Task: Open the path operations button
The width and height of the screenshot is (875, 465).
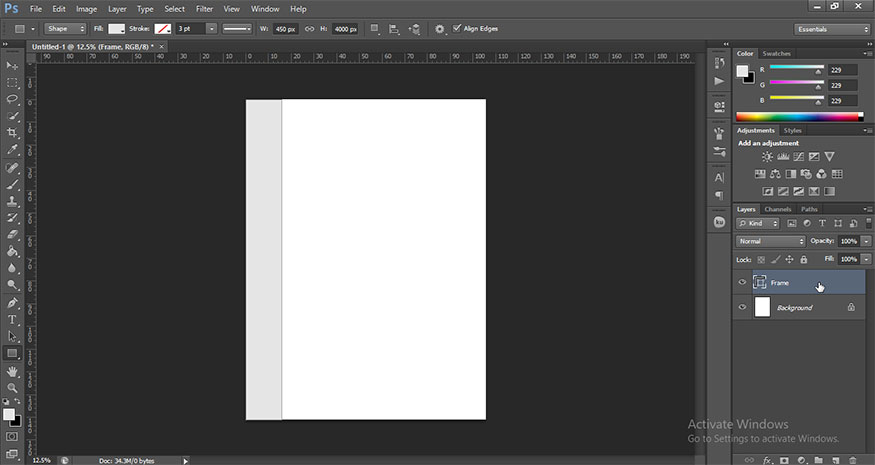Action: pyautogui.click(x=375, y=29)
